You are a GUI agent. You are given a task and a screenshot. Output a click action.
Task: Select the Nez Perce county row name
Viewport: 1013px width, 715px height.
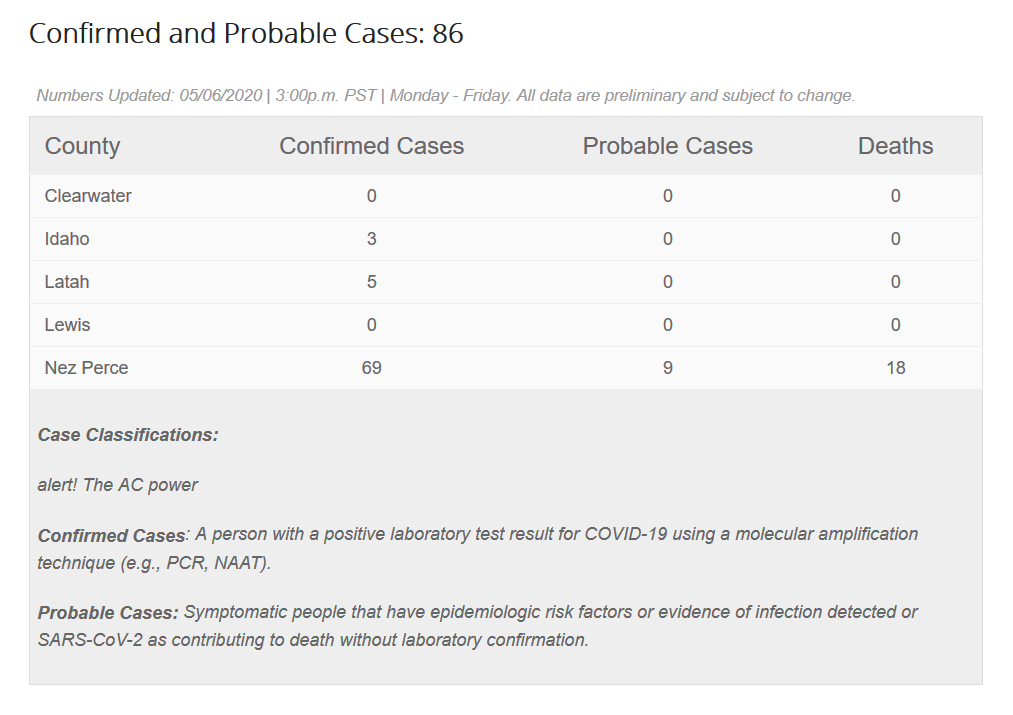(86, 368)
